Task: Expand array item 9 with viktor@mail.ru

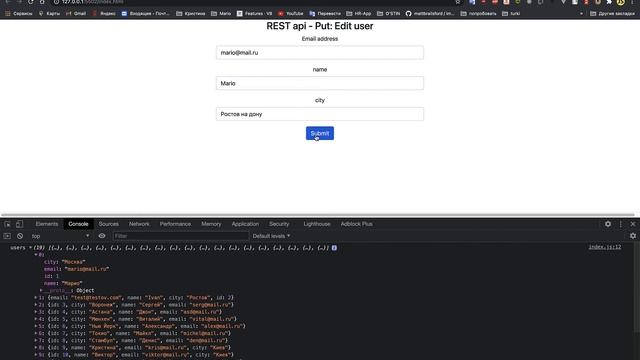Action: [36, 355]
